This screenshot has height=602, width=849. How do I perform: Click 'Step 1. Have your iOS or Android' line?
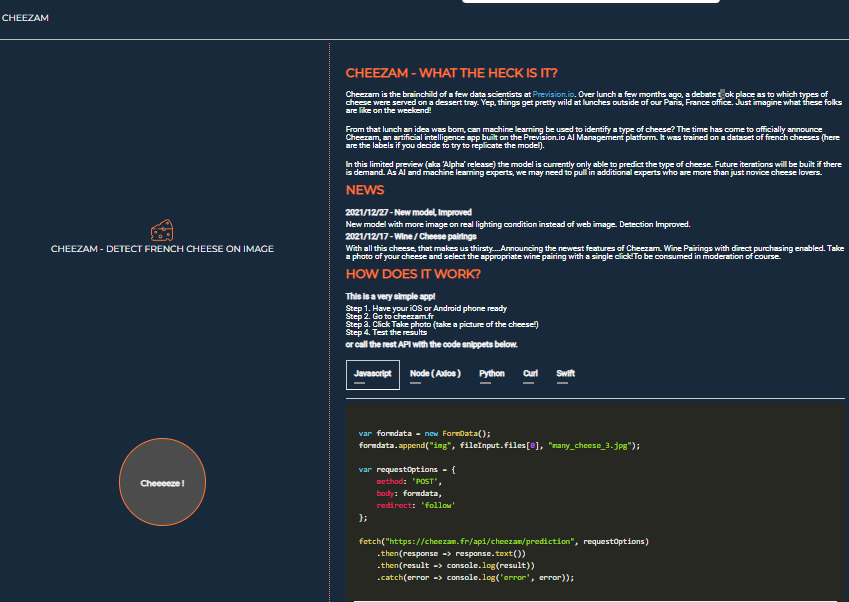[x=426, y=308]
